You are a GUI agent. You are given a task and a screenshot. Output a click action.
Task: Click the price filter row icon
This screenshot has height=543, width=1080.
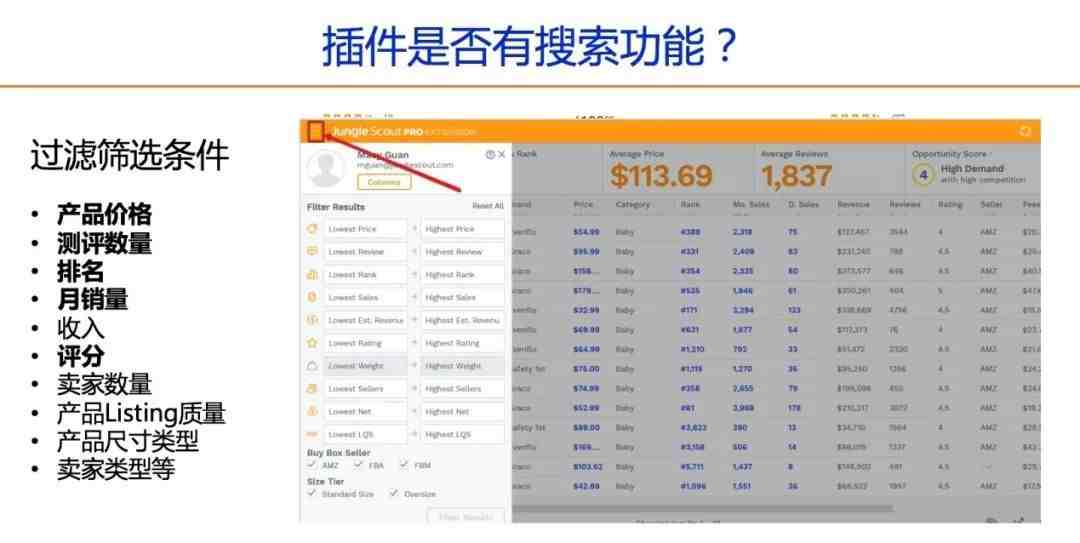[x=312, y=229]
